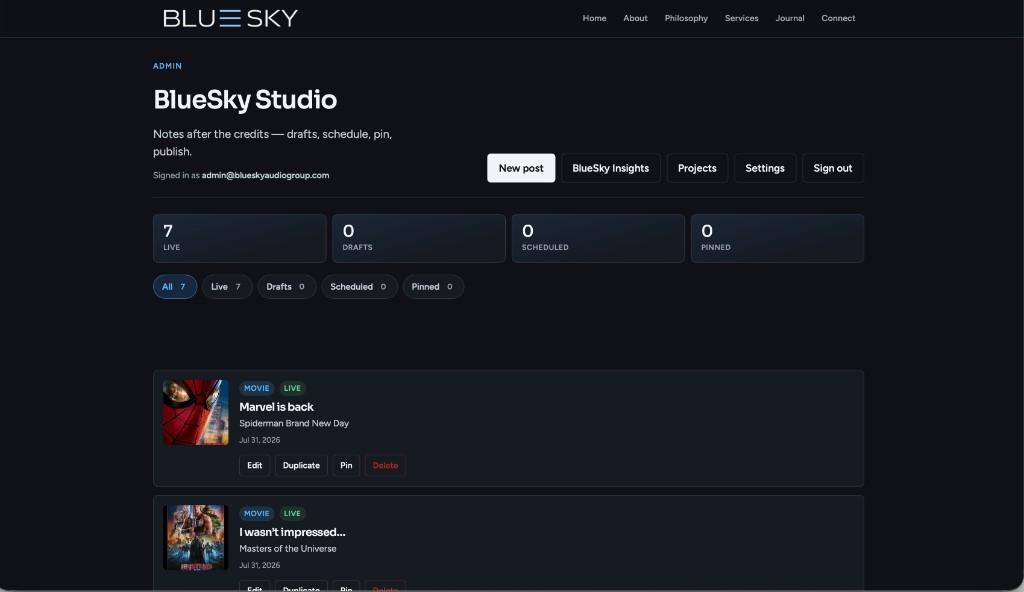Open Settings in admin toolbar
This screenshot has width=1024, height=592.
coord(765,168)
